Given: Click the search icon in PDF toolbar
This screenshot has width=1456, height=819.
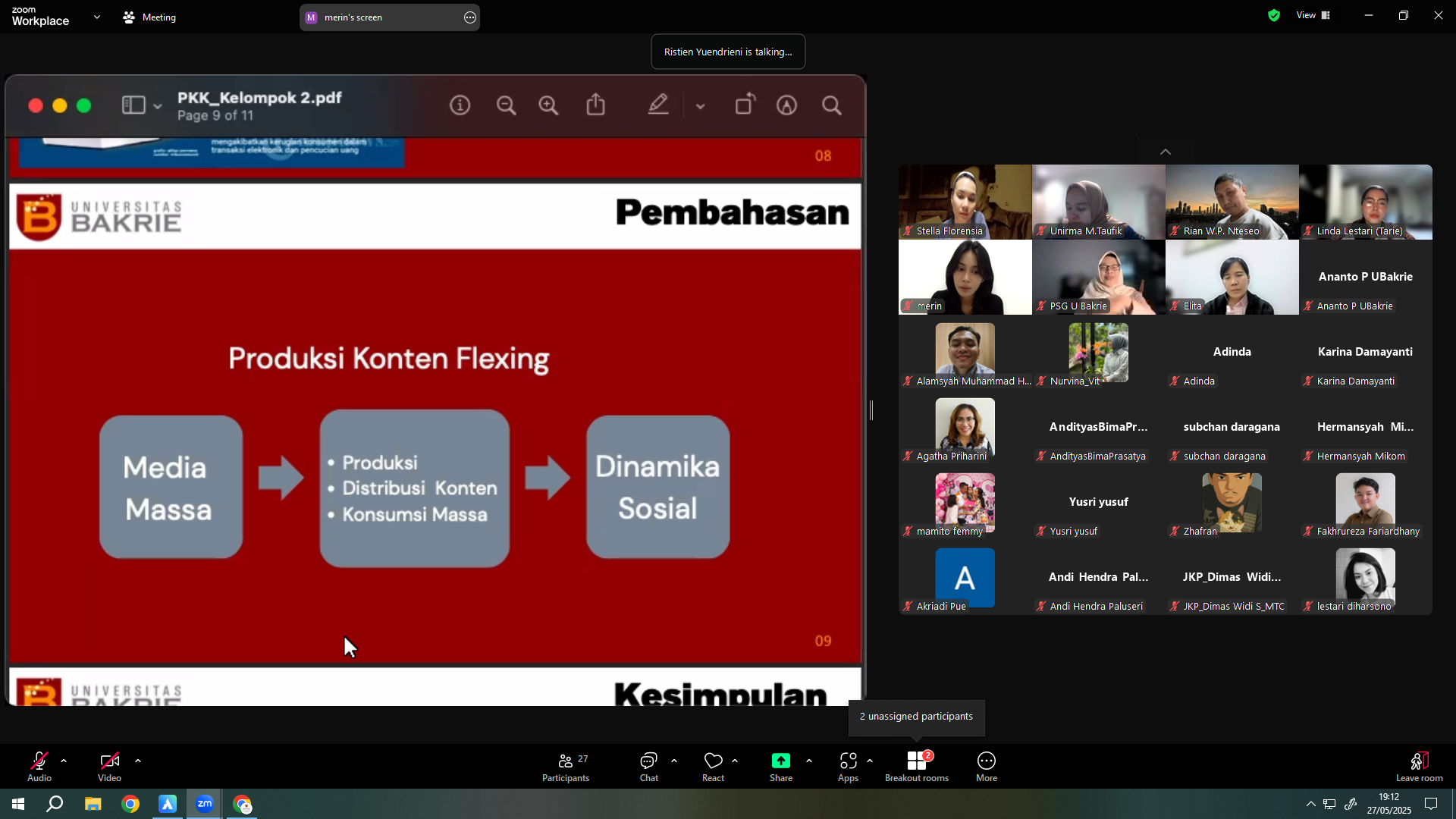Looking at the screenshot, I should coord(832,105).
